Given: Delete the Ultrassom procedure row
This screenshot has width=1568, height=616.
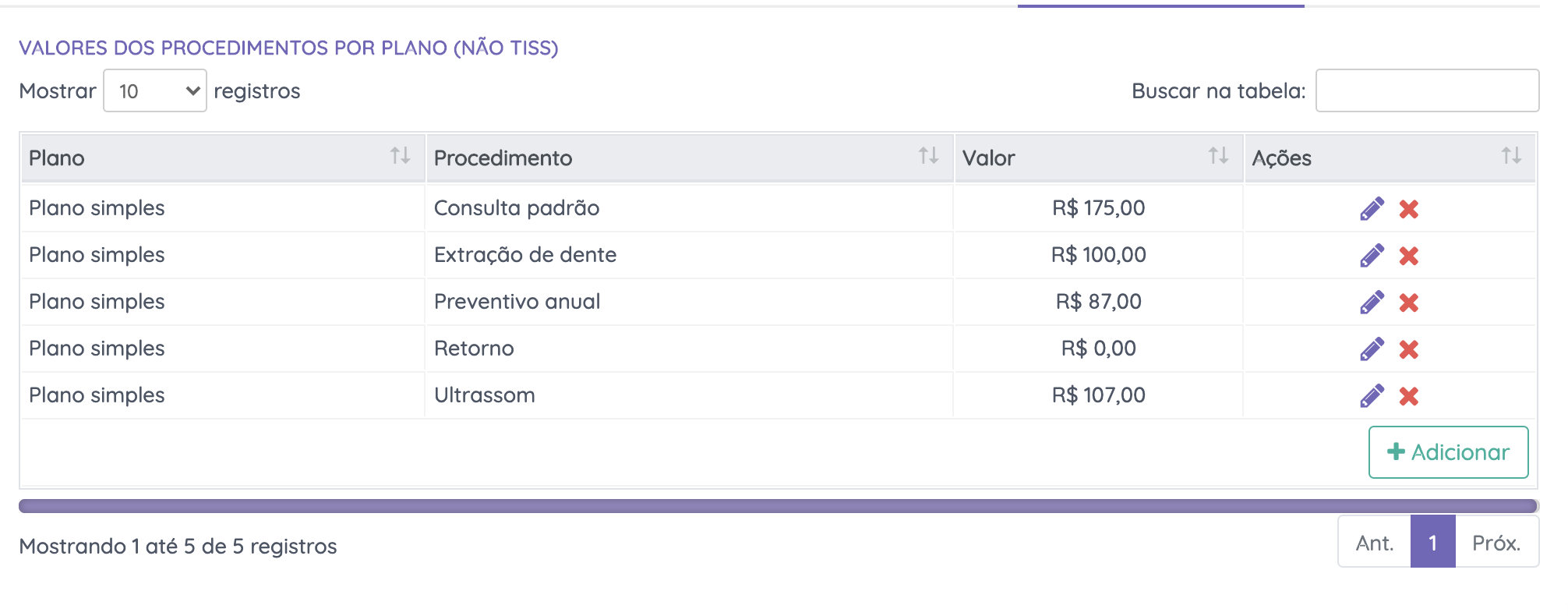Looking at the screenshot, I should click(x=1408, y=396).
